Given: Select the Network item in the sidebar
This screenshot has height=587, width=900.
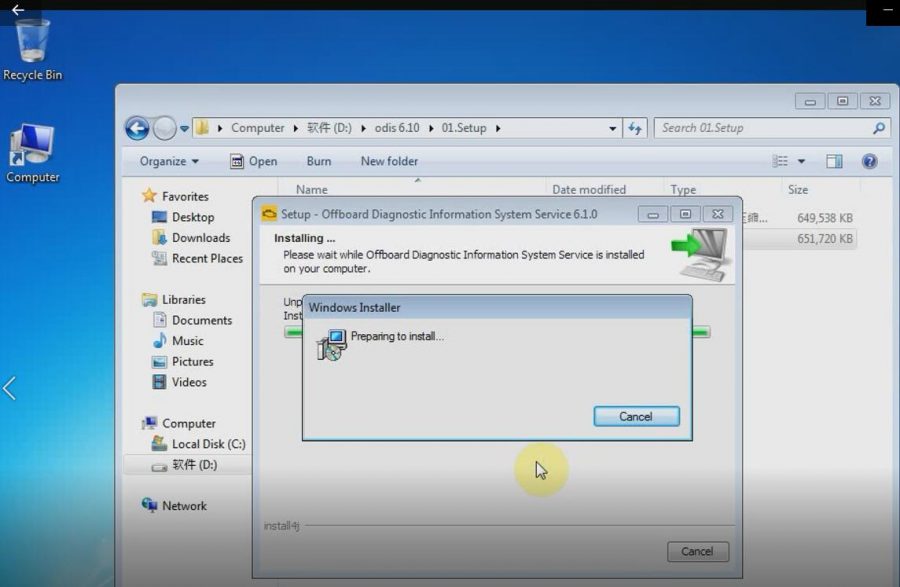Looking at the screenshot, I should pyautogui.click(x=185, y=506).
